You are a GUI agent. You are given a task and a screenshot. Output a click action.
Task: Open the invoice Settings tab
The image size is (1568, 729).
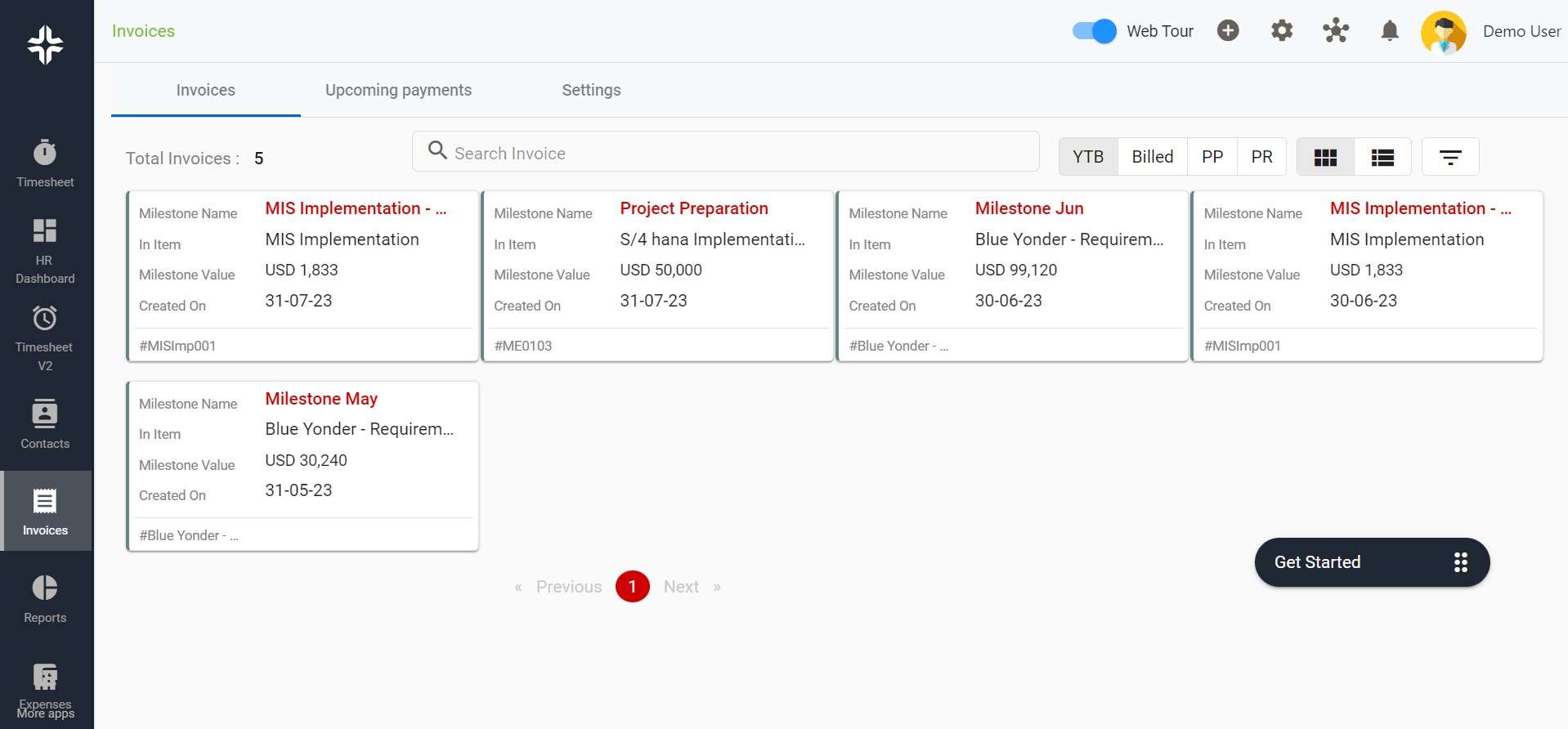tap(591, 90)
